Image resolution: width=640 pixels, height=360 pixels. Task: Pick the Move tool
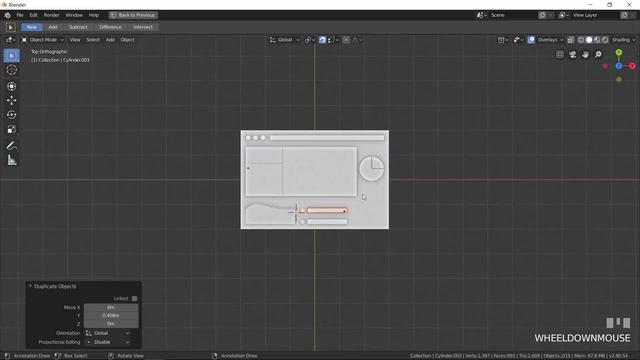click(11, 100)
